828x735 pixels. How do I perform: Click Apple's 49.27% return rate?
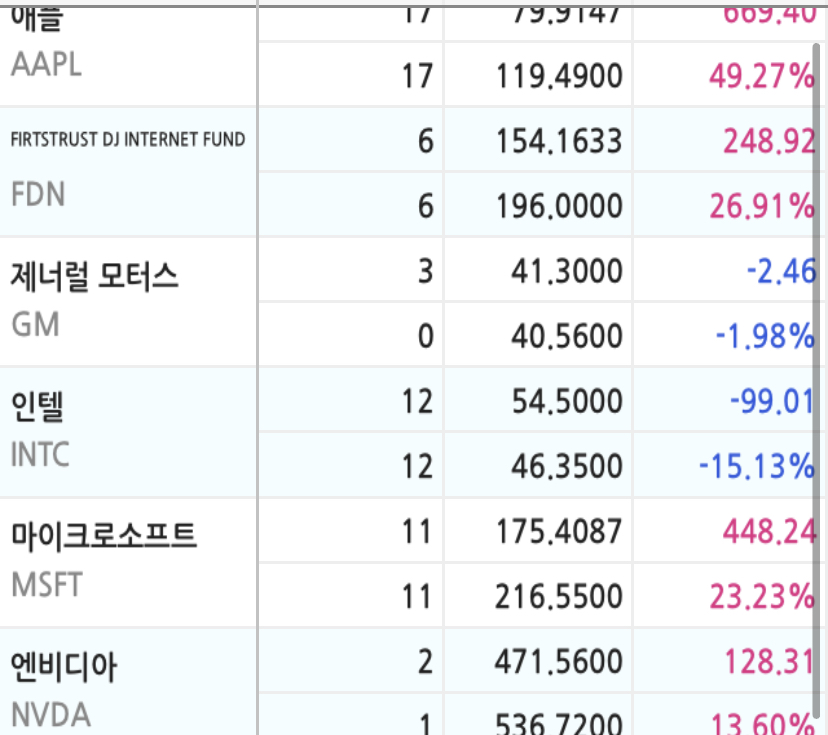[761, 76]
